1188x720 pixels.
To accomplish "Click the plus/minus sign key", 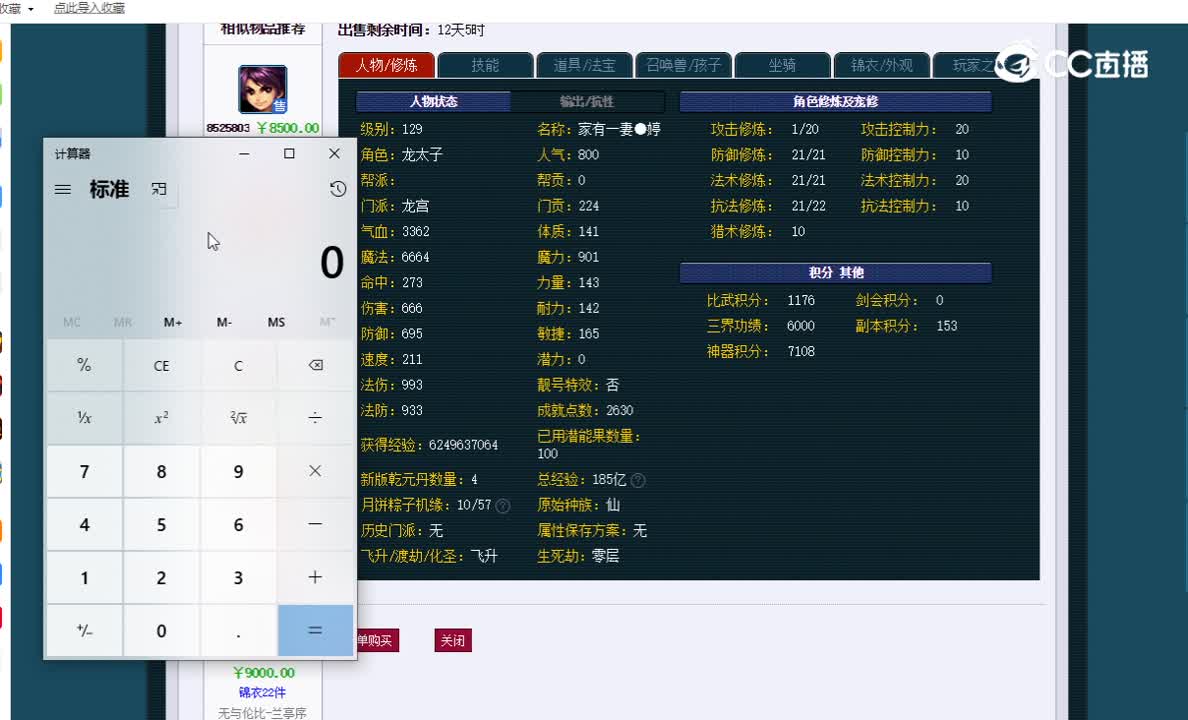I will (x=84, y=631).
